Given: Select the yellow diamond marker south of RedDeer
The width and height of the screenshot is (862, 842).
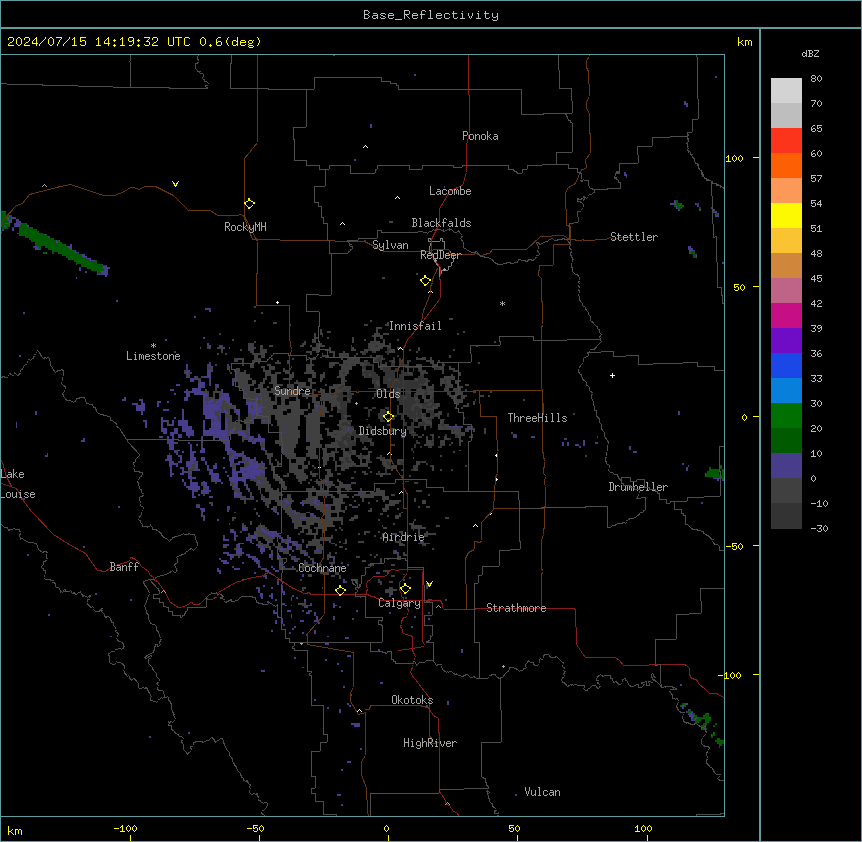Looking at the screenshot, I should click(x=426, y=281).
